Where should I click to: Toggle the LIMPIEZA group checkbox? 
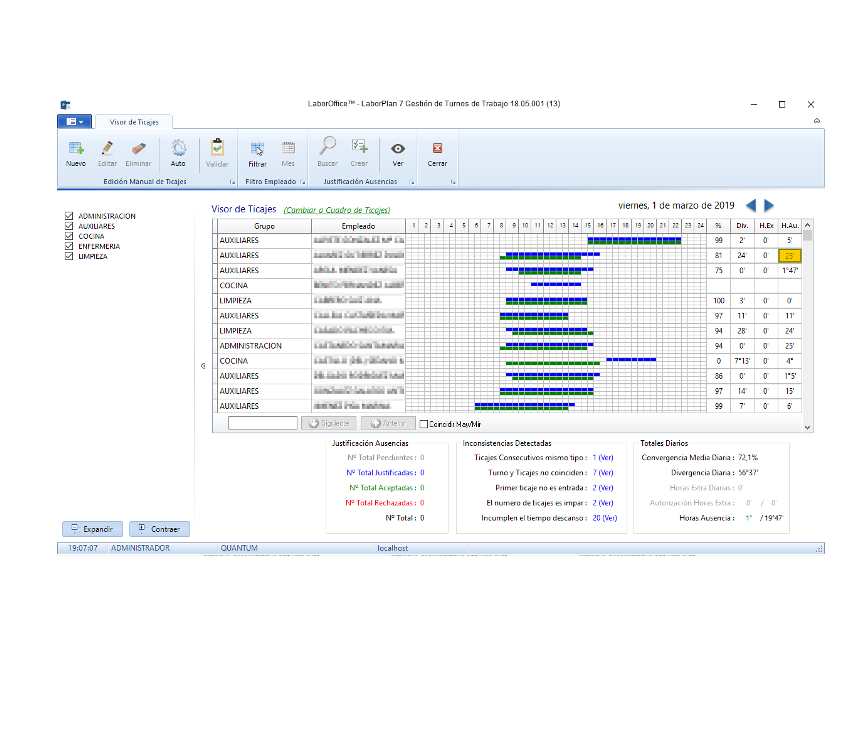(x=69, y=256)
